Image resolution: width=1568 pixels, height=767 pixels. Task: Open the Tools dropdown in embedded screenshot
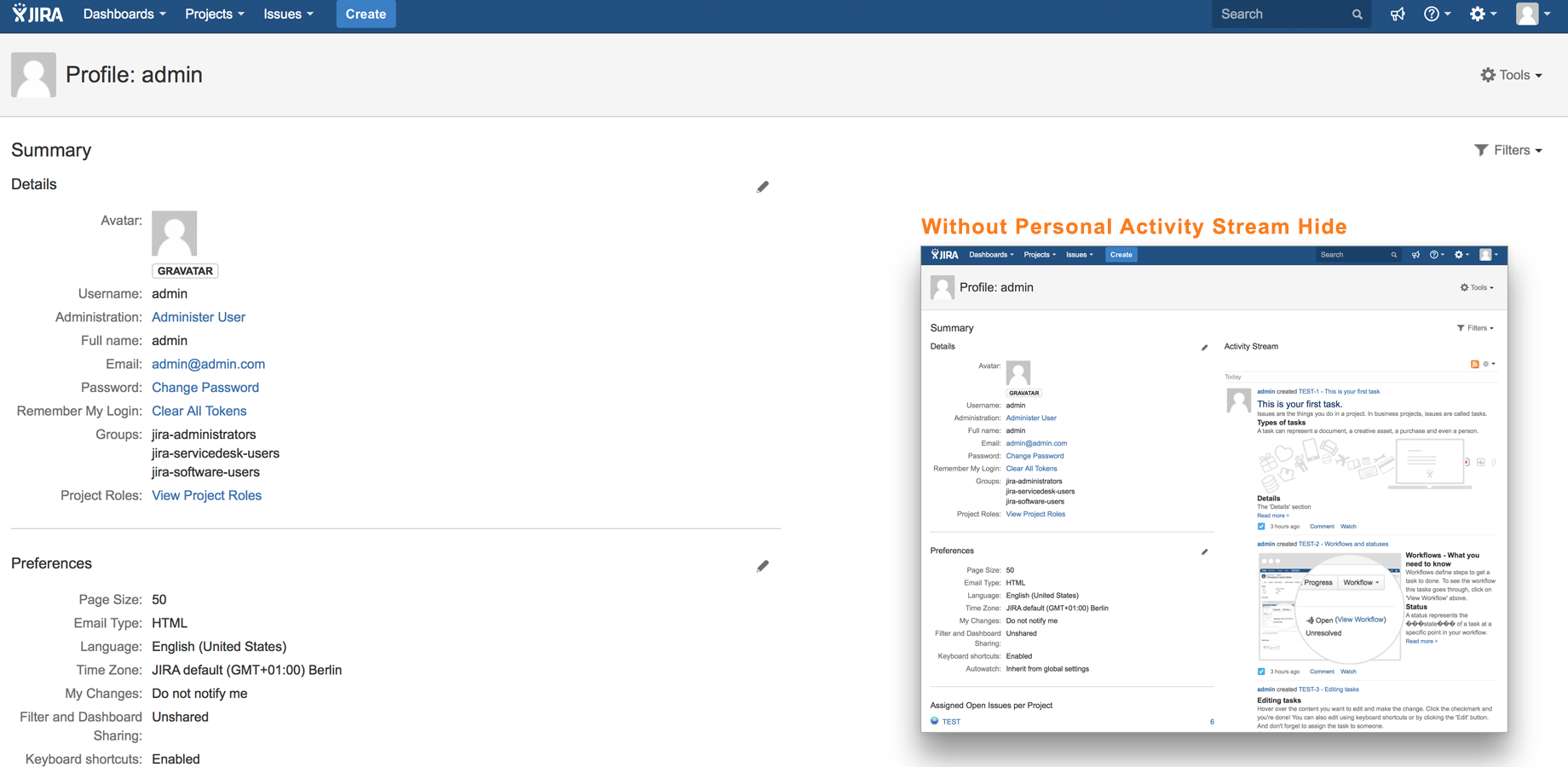[x=1477, y=287]
